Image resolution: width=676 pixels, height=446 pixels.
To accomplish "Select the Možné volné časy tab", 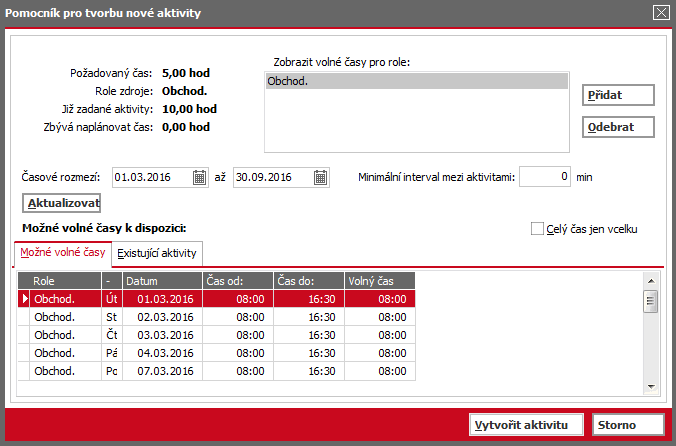I will click(x=63, y=253).
